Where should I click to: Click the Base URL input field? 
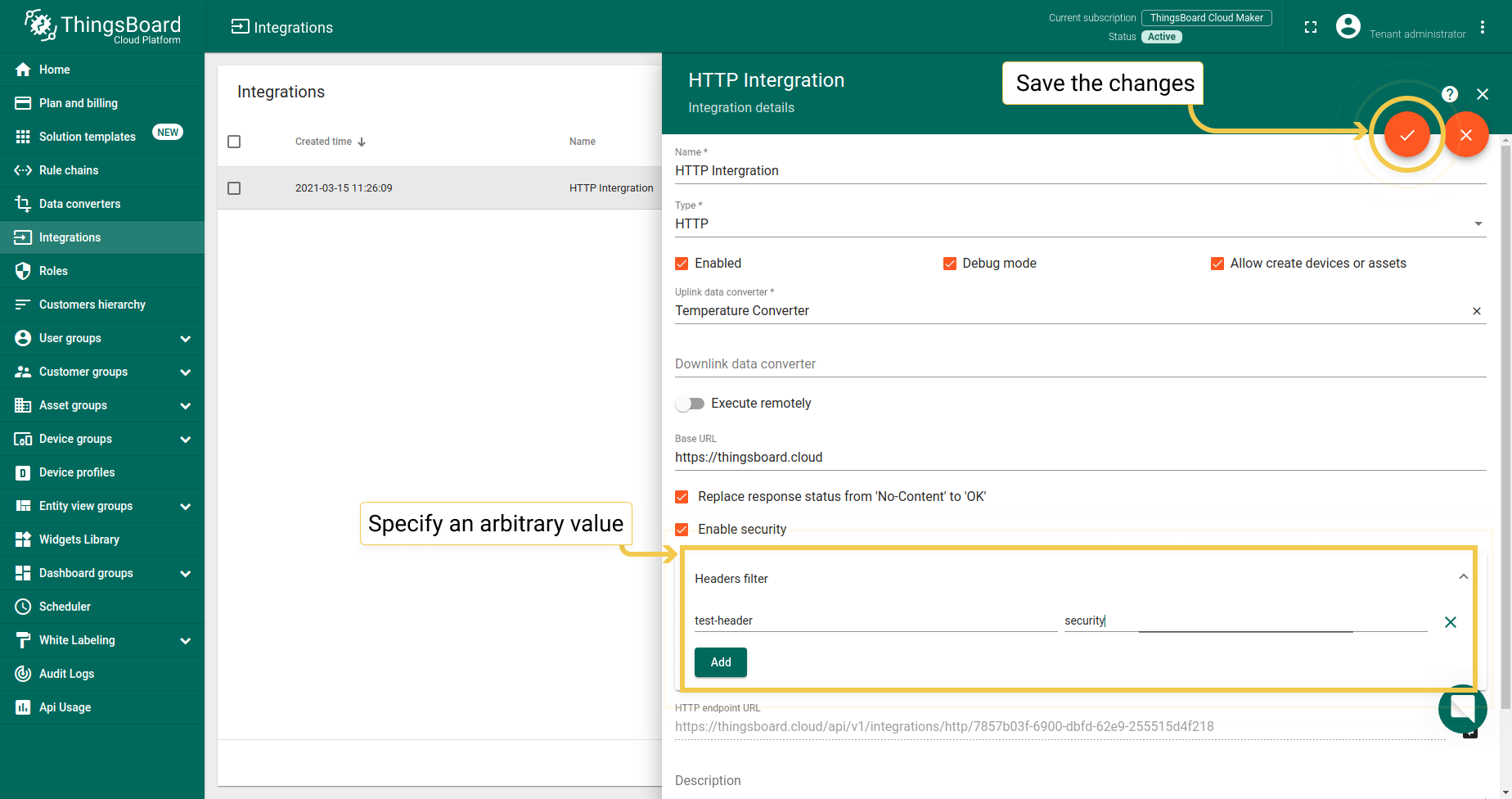1080,457
